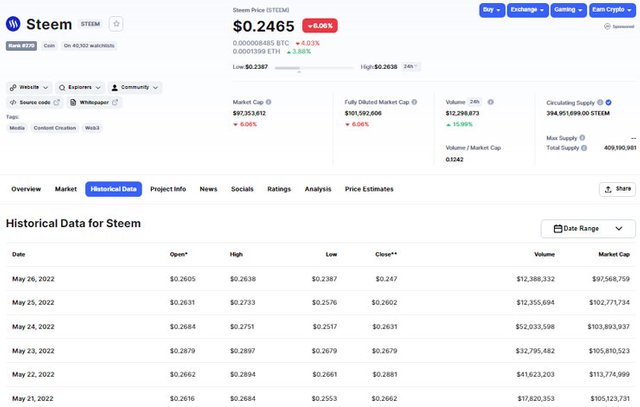This screenshot has width=640, height=407.
Task: Click the Total Supply info icon
Action: point(584,148)
